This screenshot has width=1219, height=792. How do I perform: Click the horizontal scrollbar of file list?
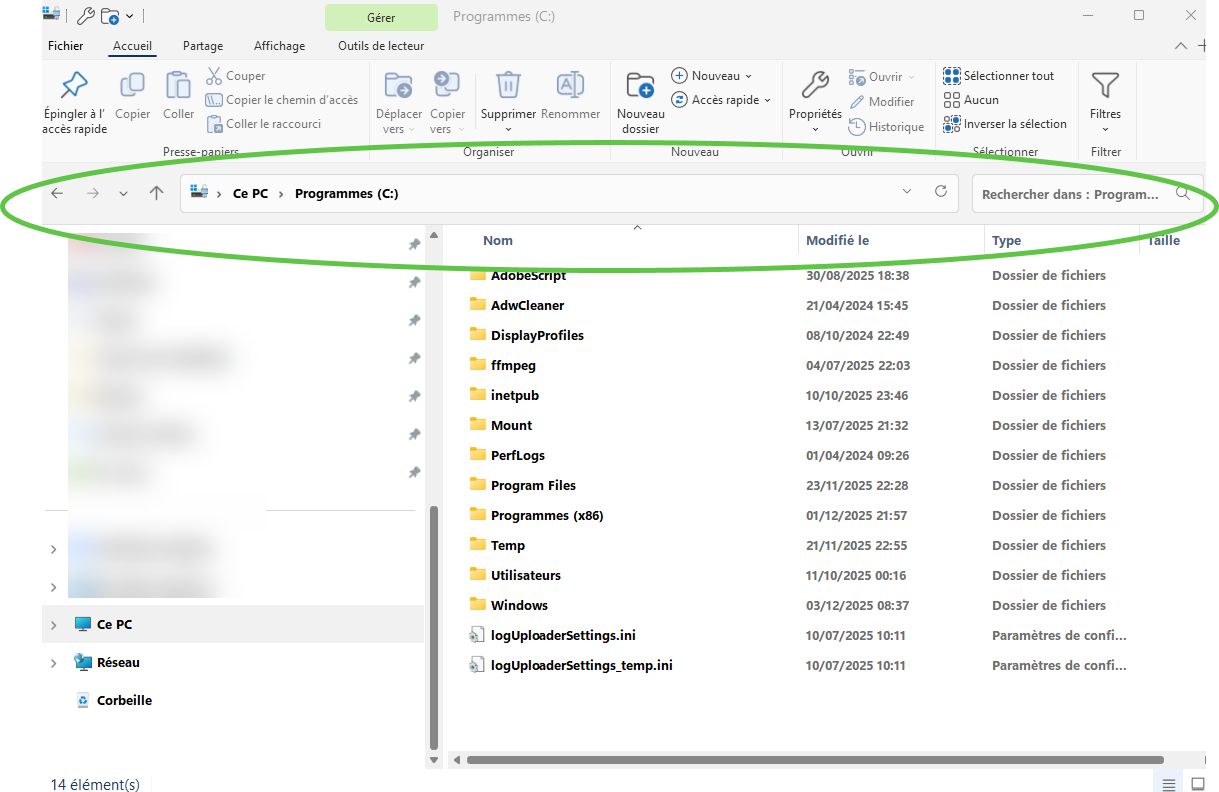point(815,760)
